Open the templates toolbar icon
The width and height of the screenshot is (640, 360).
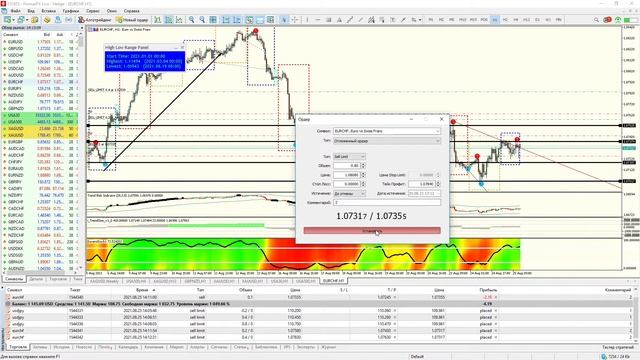(x=270, y=20)
